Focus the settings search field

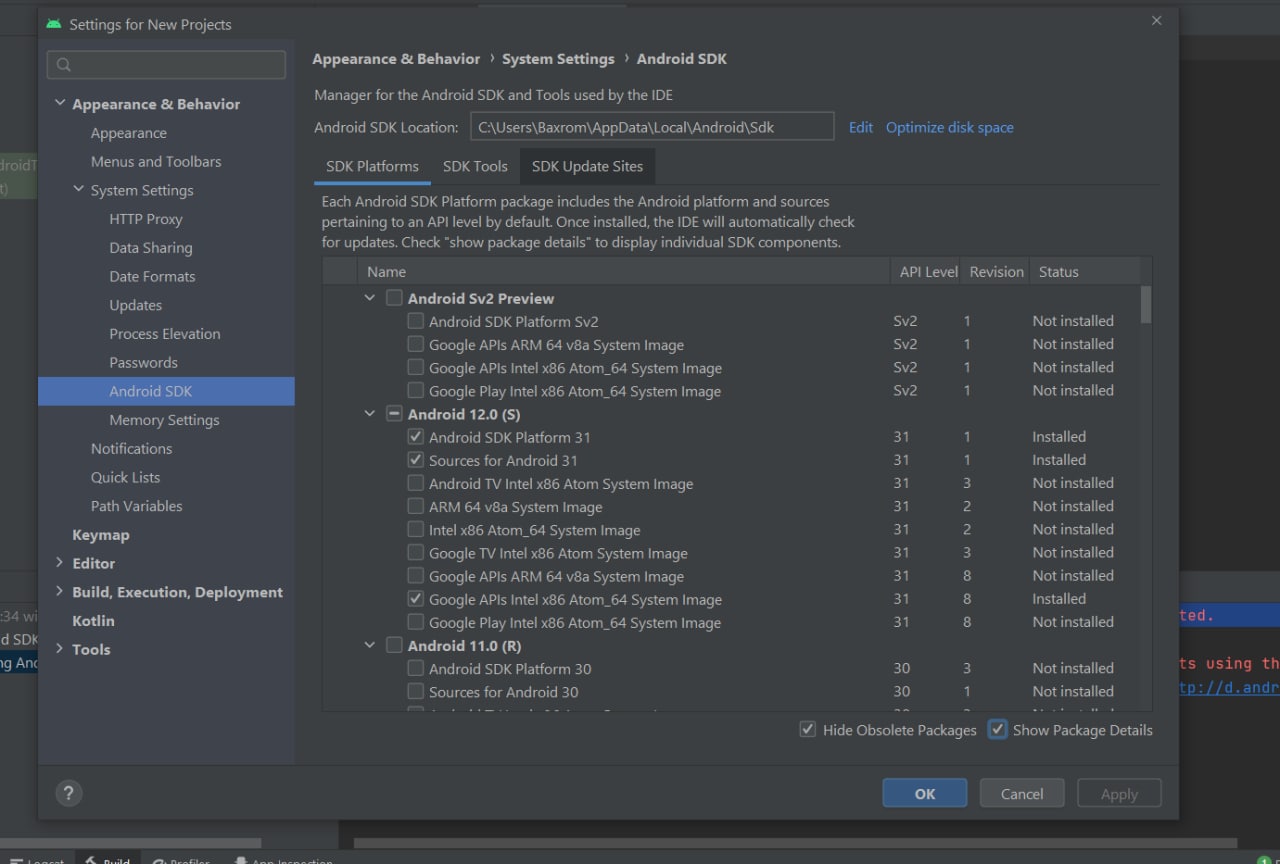[x=166, y=65]
